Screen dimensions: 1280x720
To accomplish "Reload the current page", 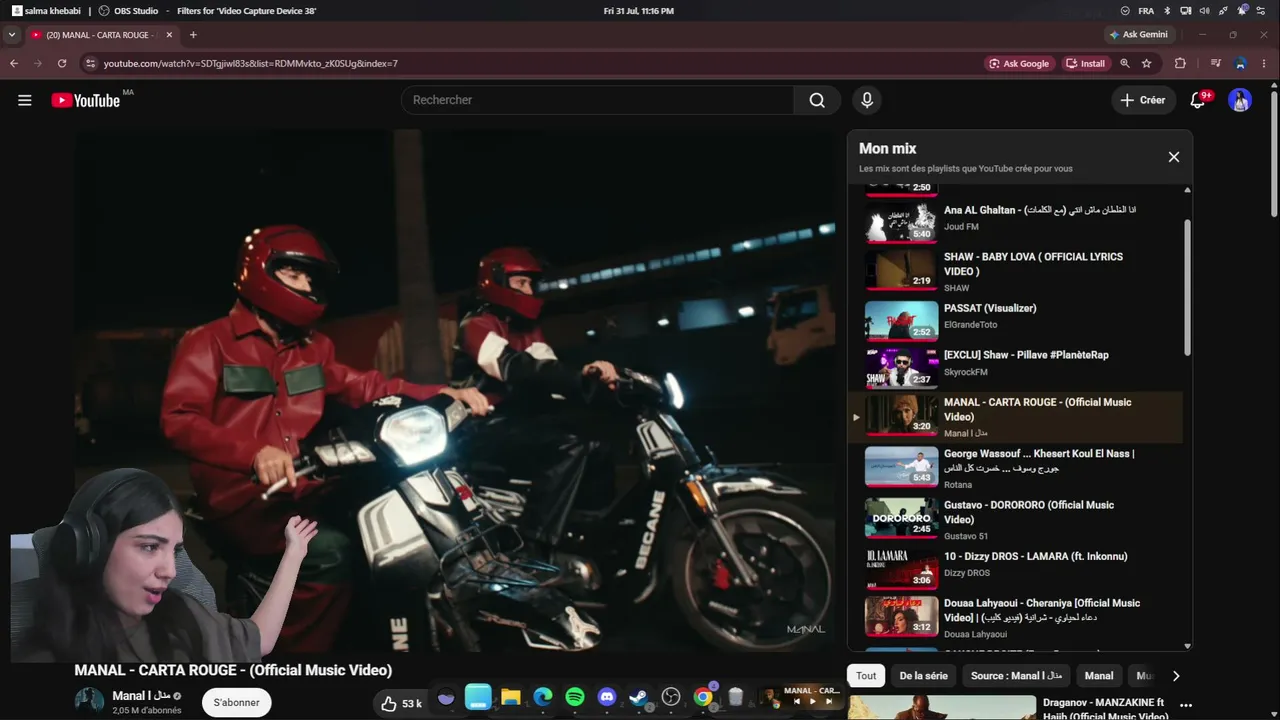I will (x=62, y=63).
